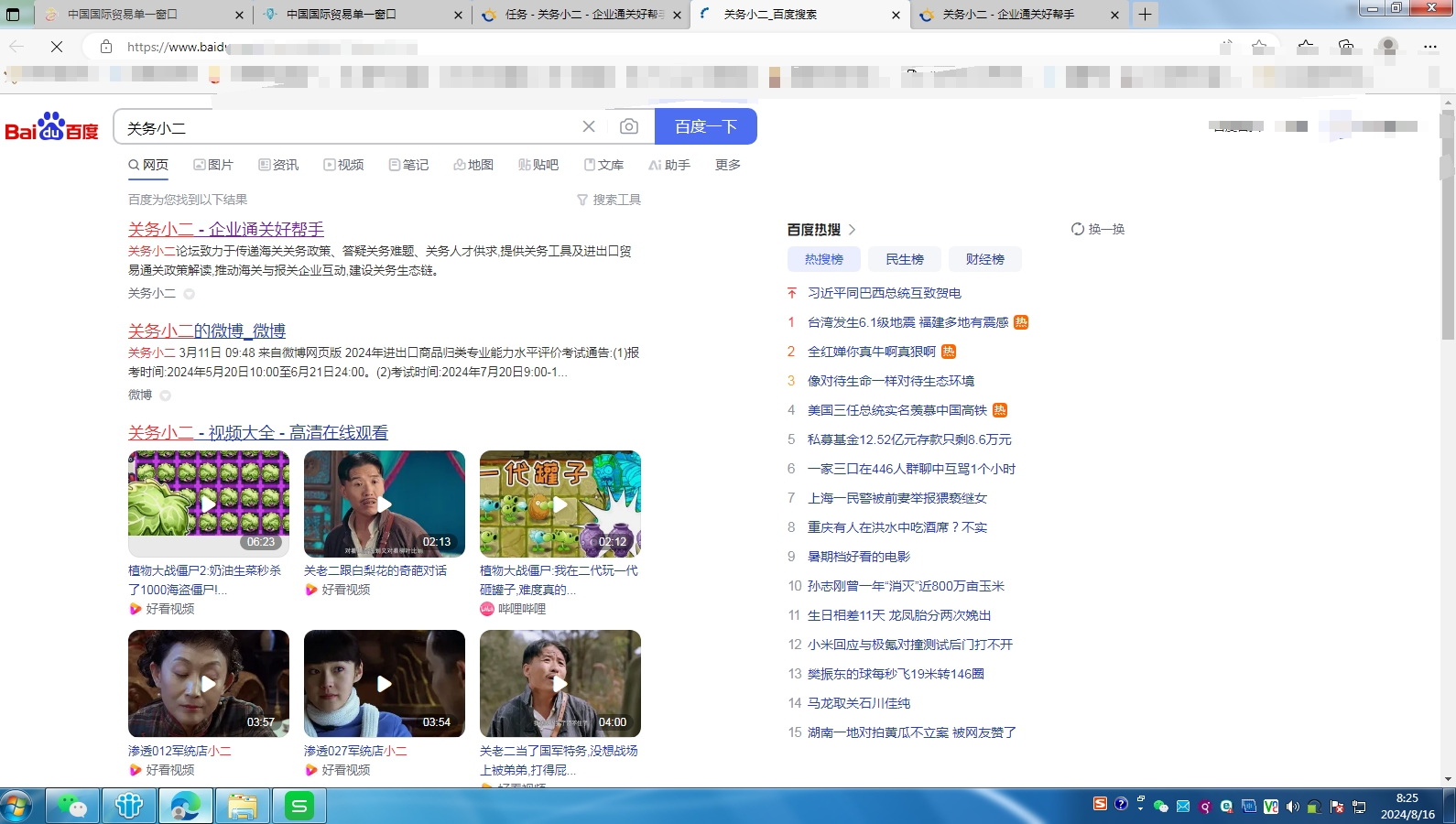This screenshot has height=824, width=1456.
Task: Switch to the first 中国国际贸易单一窗口 tab
Action: pos(143,15)
